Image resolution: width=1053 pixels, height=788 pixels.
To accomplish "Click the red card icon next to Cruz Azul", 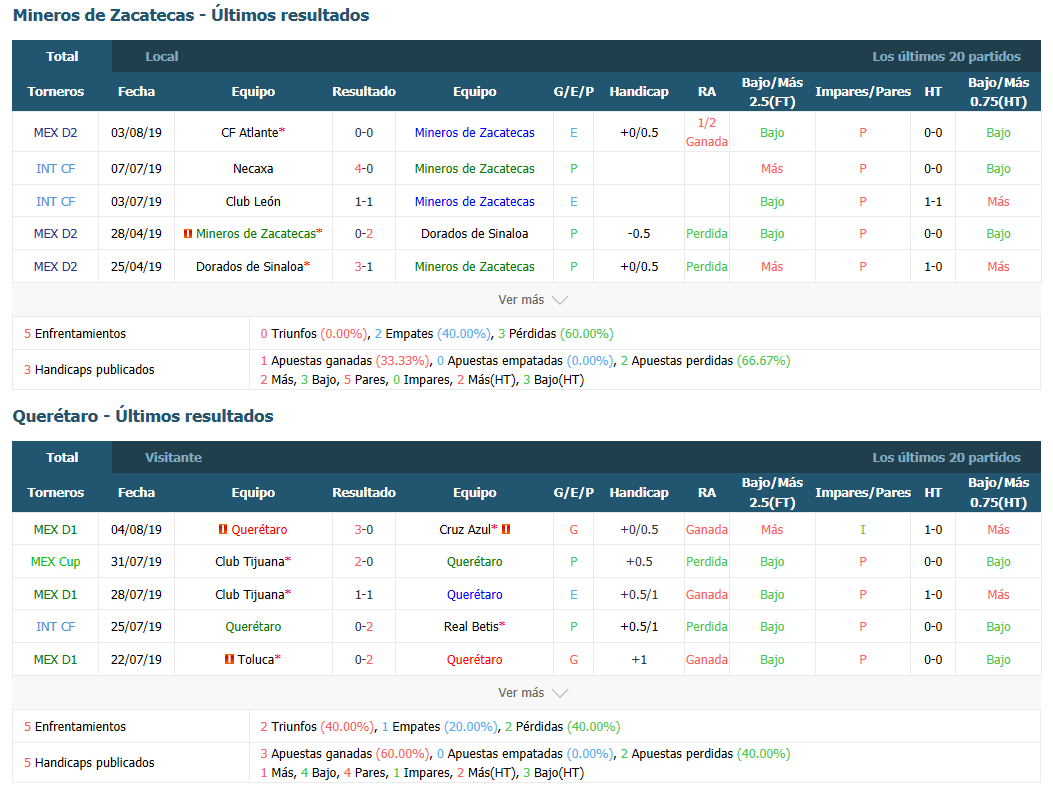I will point(506,529).
